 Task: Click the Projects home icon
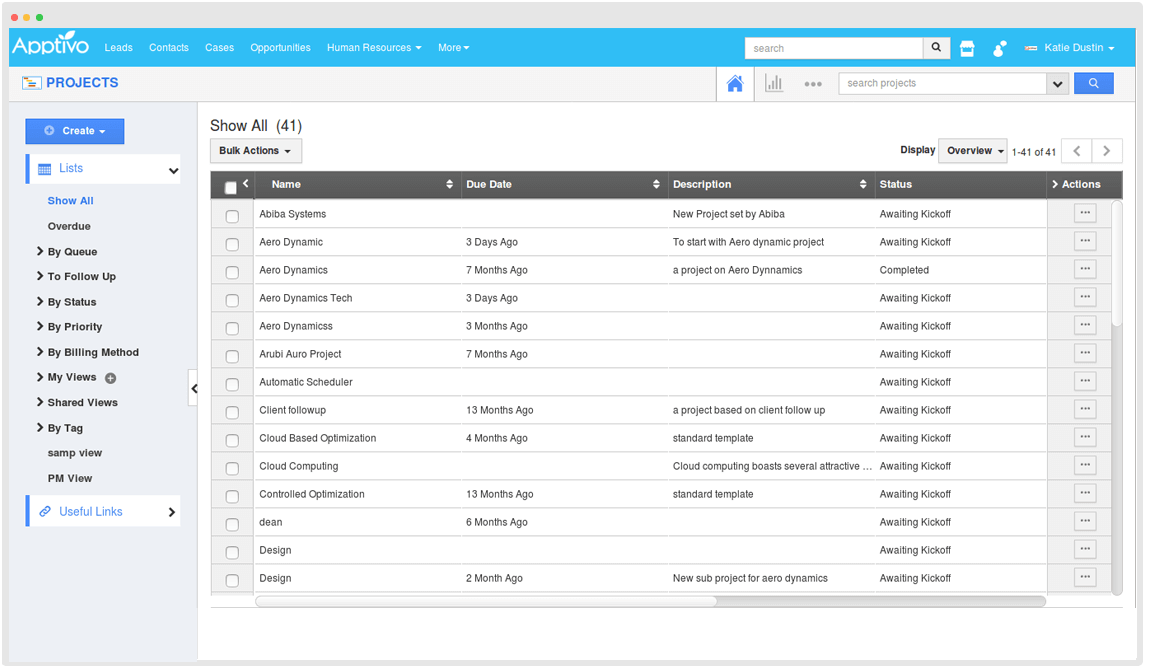pos(735,84)
